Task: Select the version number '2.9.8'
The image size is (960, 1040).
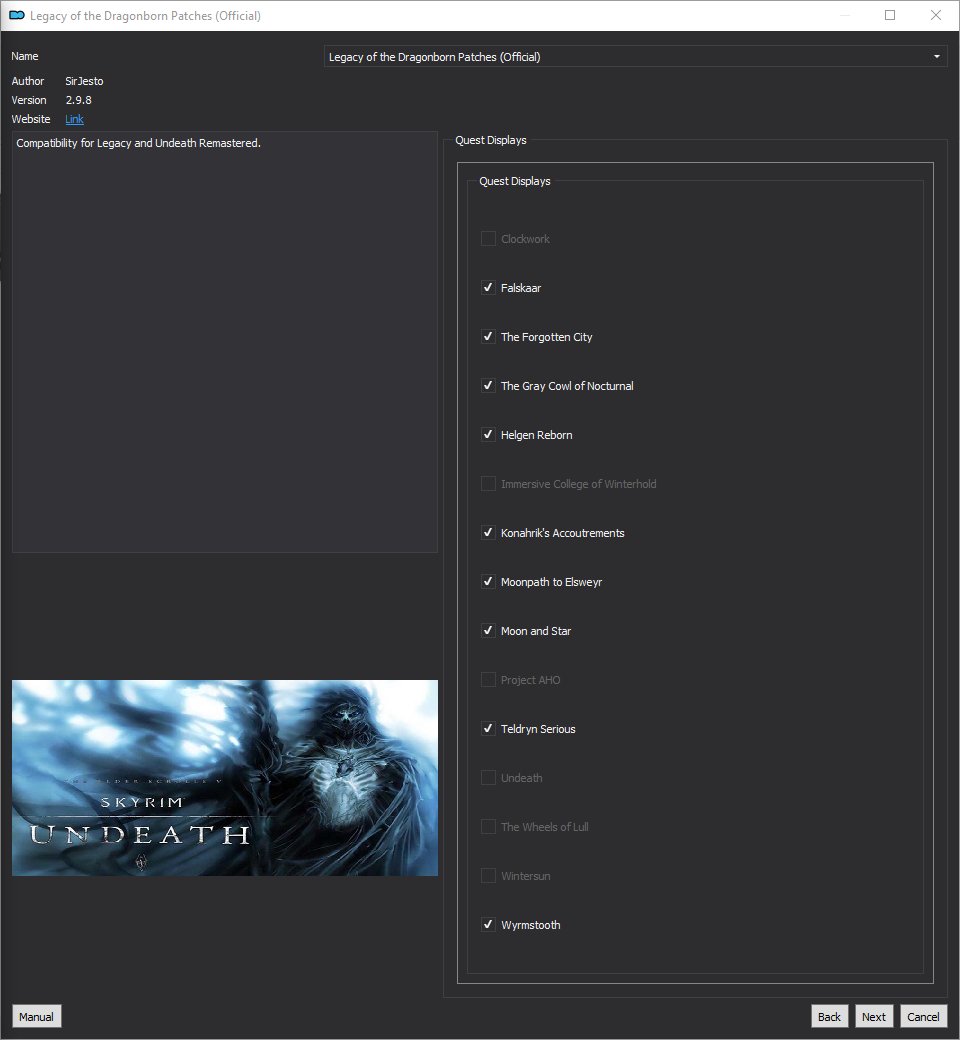Action: [x=78, y=100]
